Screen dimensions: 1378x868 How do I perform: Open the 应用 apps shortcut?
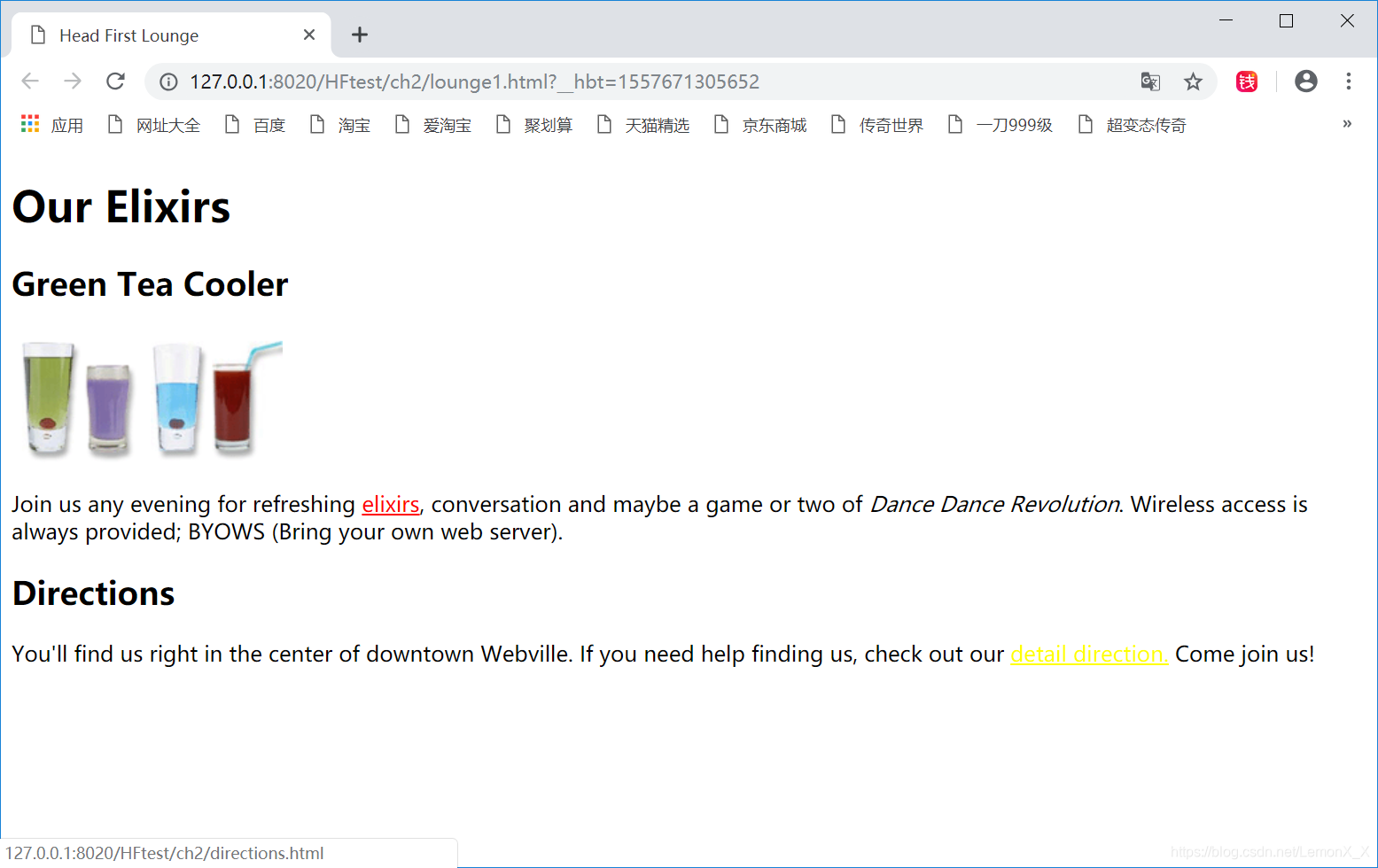point(51,125)
